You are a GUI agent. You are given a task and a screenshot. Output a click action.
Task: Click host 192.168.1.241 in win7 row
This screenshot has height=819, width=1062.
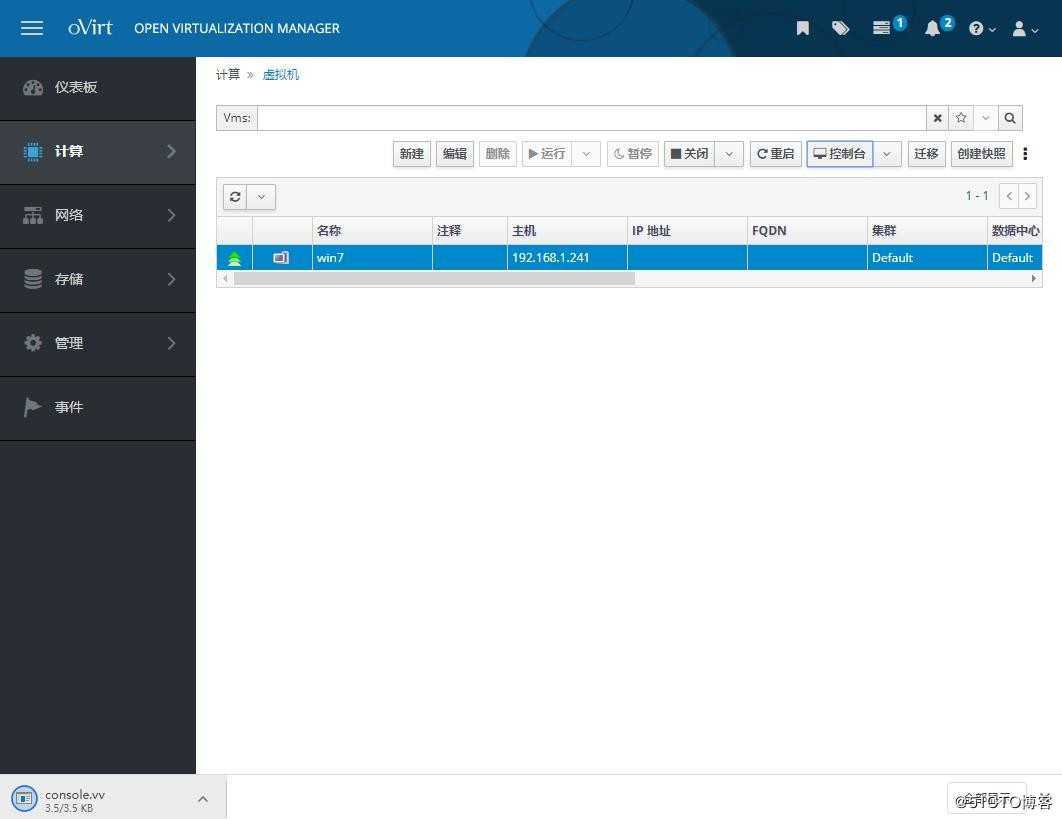coord(551,258)
